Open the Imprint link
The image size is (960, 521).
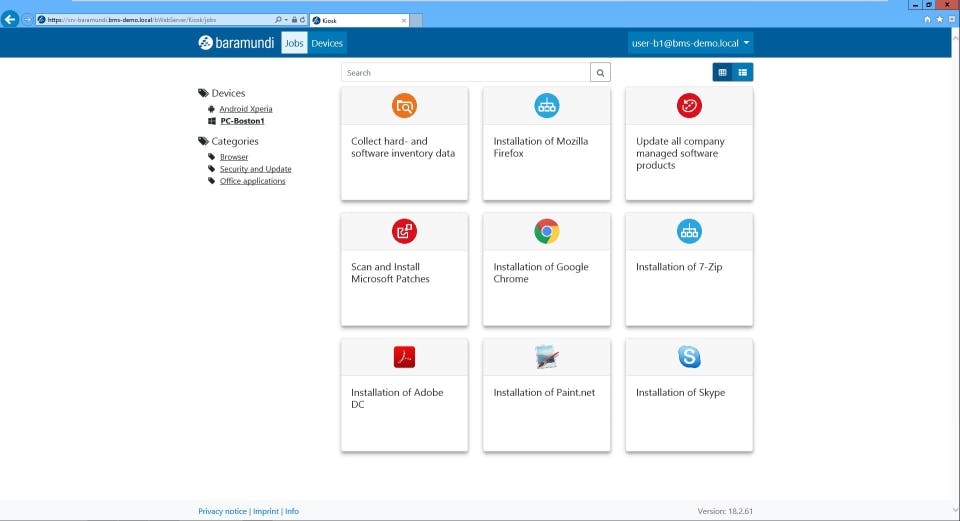[x=266, y=511]
